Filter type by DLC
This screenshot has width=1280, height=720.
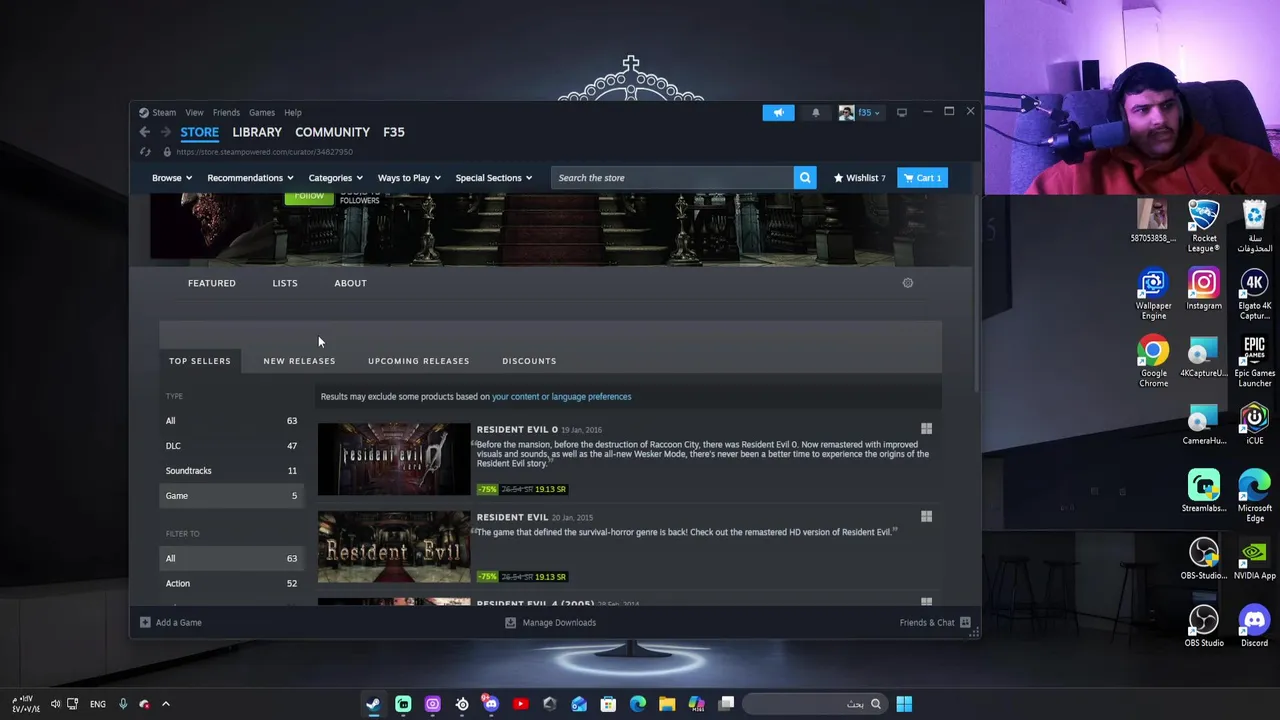click(x=231, y=446)
